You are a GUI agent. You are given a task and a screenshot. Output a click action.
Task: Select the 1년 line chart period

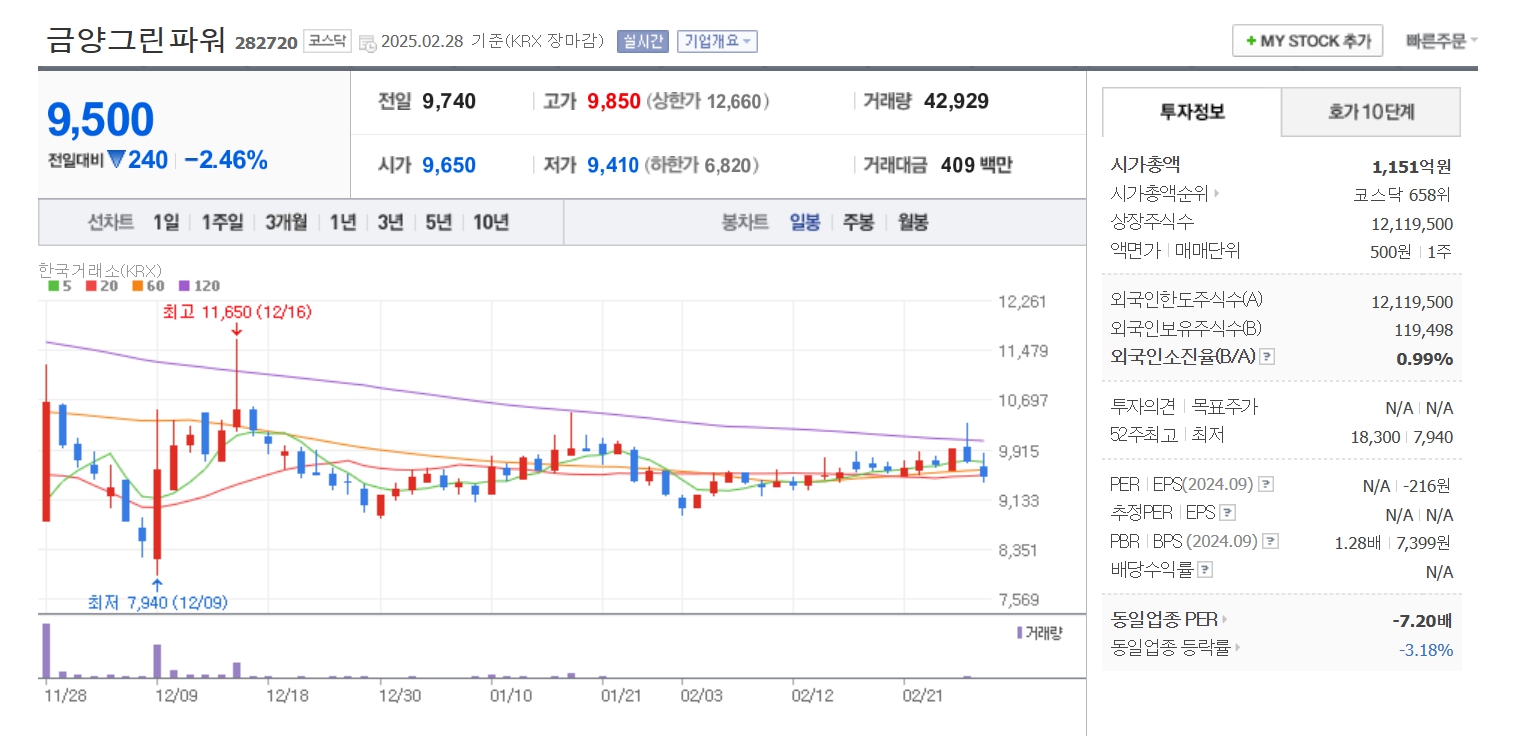click(x=343, y=222)
